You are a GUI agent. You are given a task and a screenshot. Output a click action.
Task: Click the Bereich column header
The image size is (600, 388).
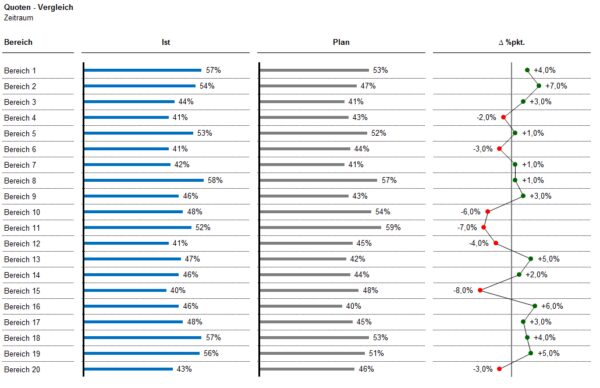click(x=18, y=42)
